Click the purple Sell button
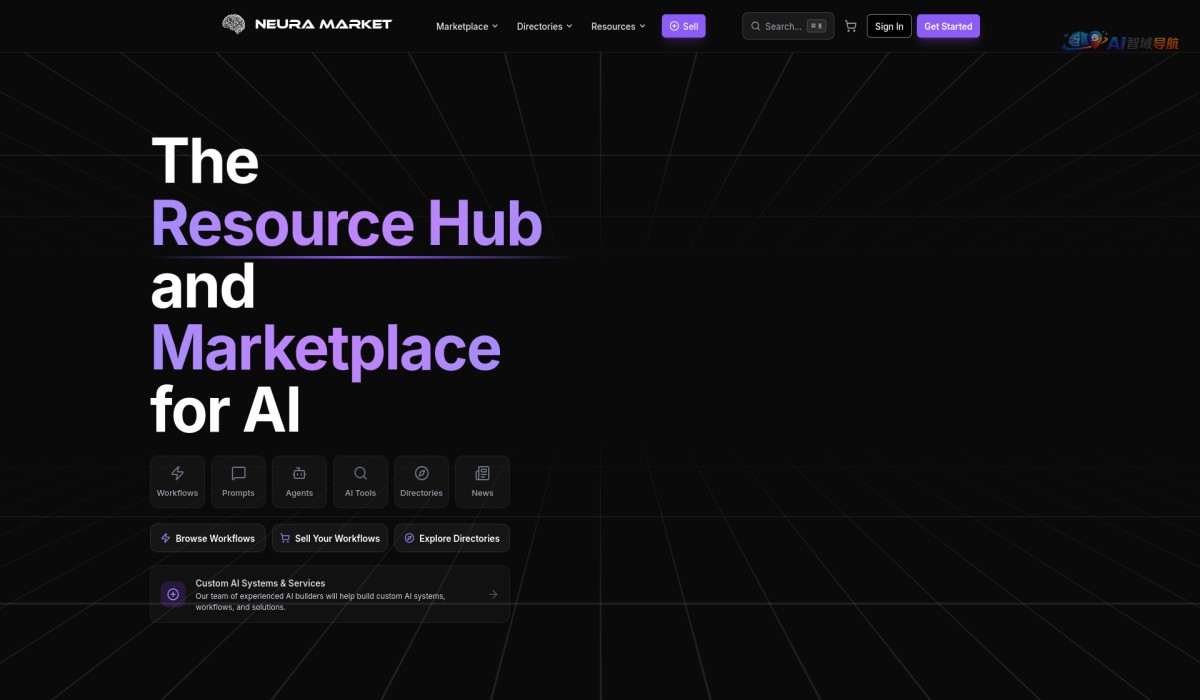The height and width of the screenshot is (700, 1200). (x=684, y=26)
